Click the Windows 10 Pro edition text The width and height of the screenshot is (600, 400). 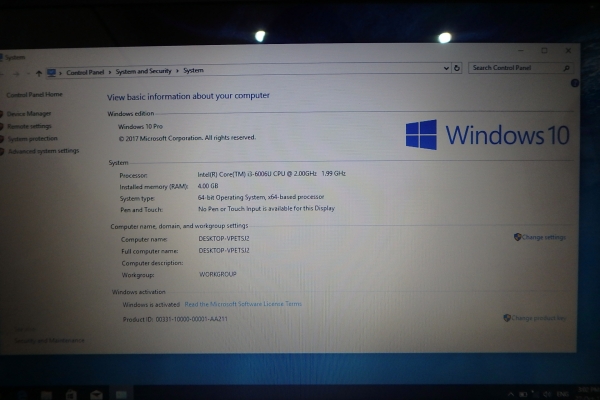tap(140, 126)
